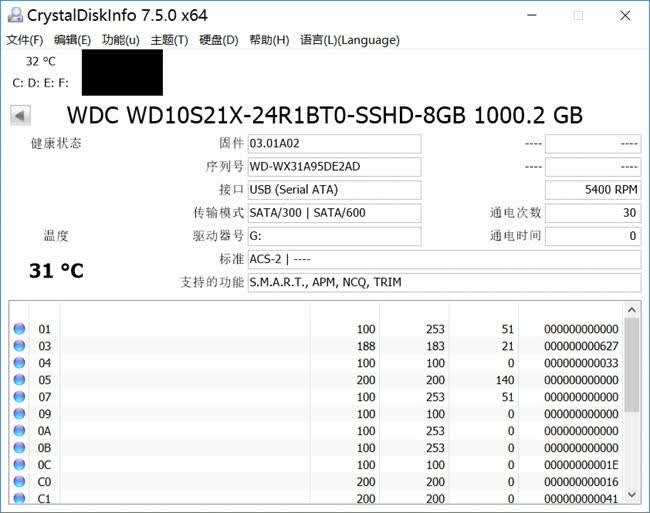Go to previous disk with left arrow
Viewport: 650px width, 513px height.
click(x=20, y=116)
